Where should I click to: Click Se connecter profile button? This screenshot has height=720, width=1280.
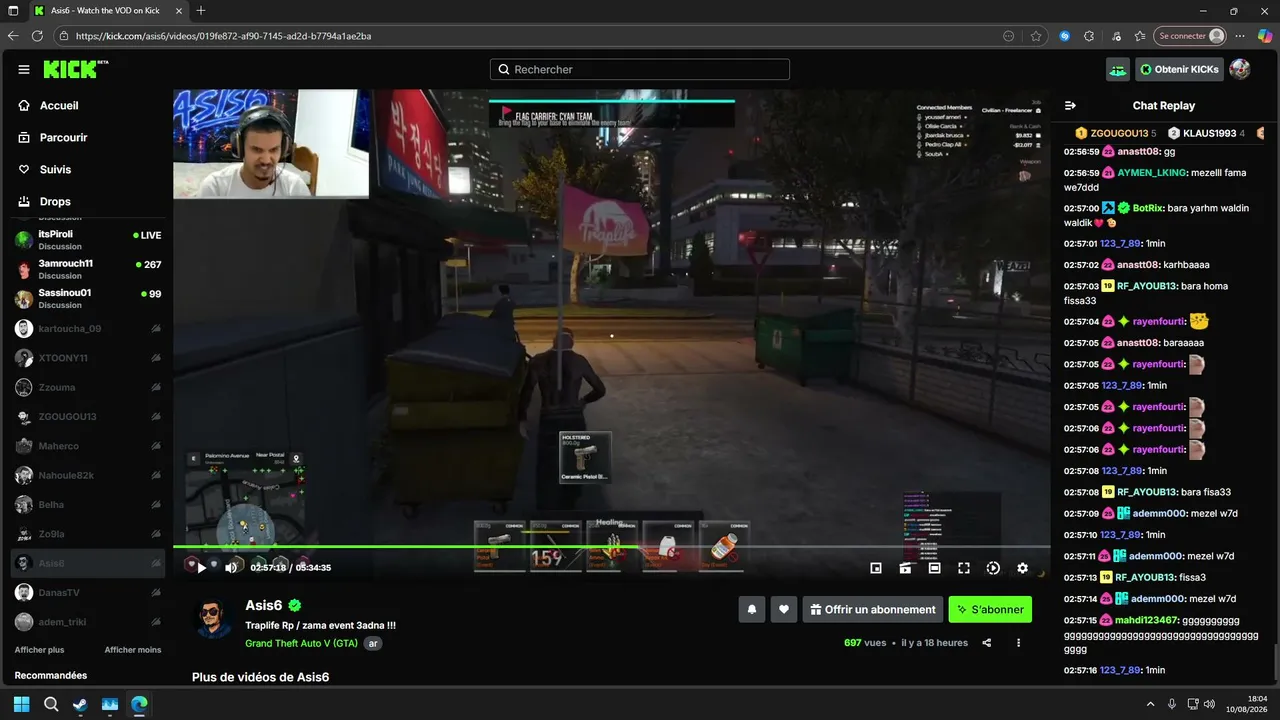pyautogui.click(x=1190, y=36)
